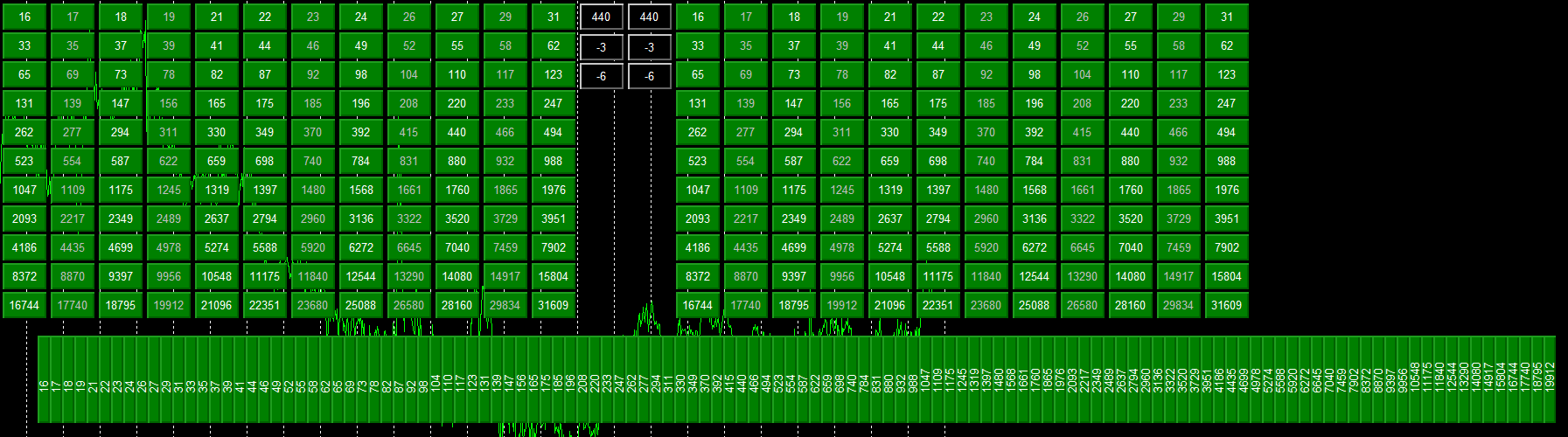The image size is (1568, 437).
Task: Click 22351 in the left grid
Action: (x=265, y=305)
